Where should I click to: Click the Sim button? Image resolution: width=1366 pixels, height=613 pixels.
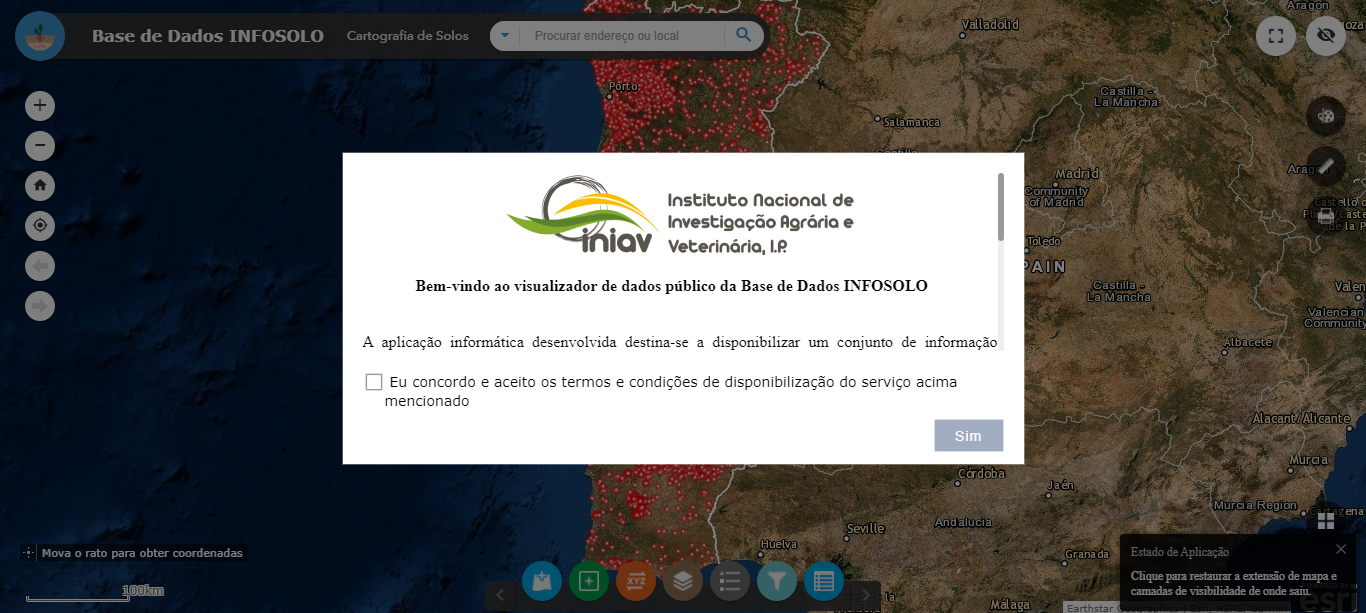tap(968, 436)
